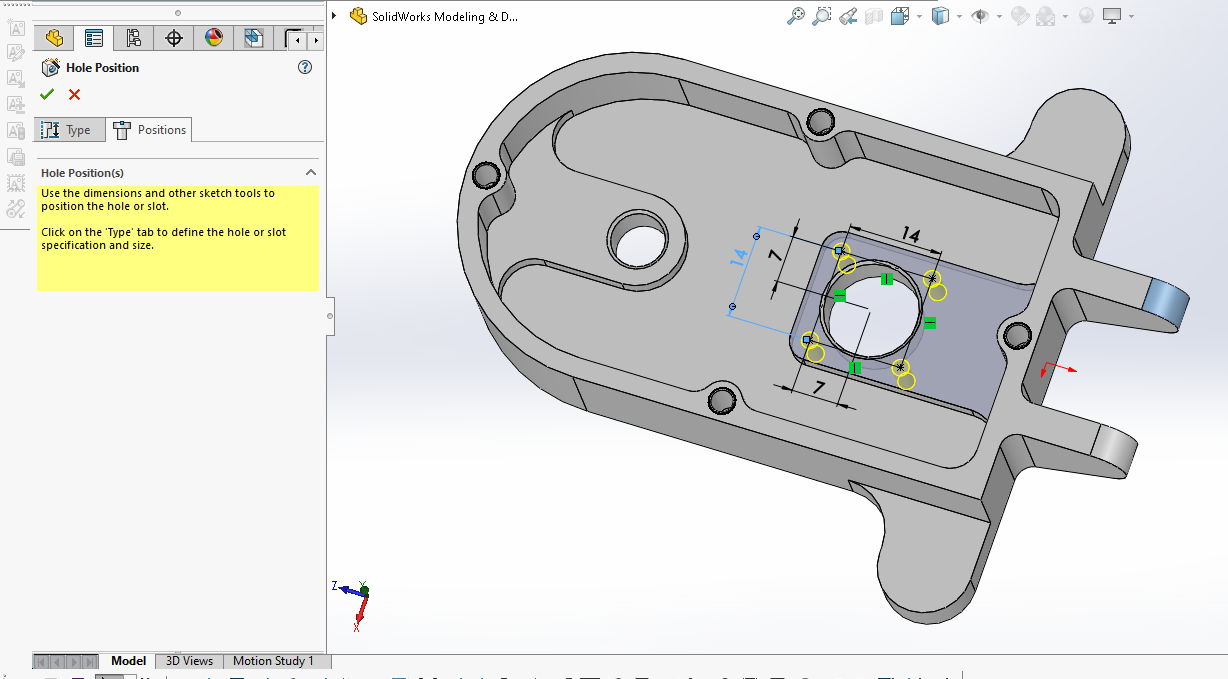Open Hide/Show Items eye dropdown
The image size is (1228, 679).
999,16
